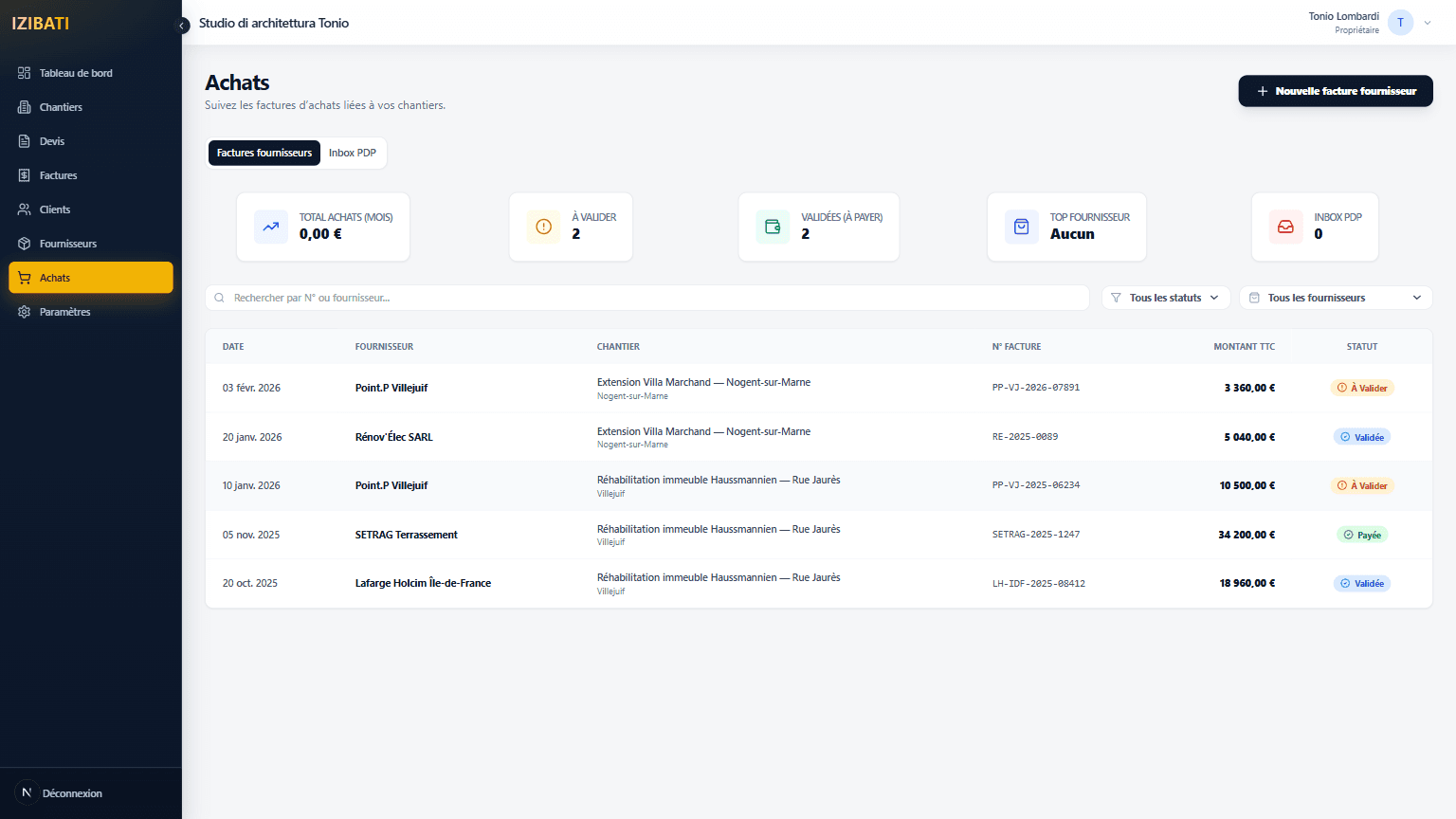Image resolution: width=1456 pixels, height=819 pixels.
Task: Click the Chantiers building icon
Action: coord(25,107)
